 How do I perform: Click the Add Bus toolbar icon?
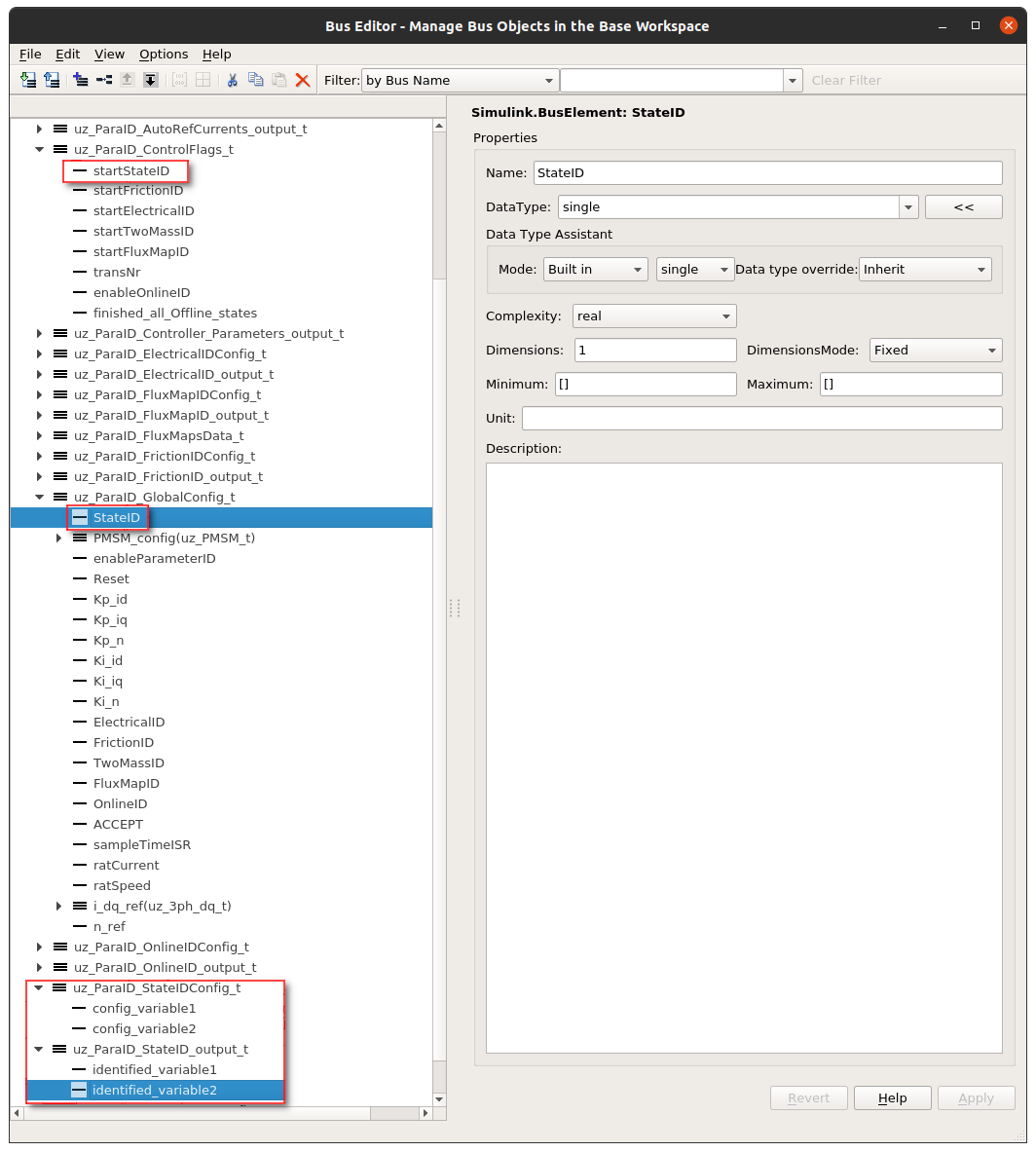(x=81, y=80)
